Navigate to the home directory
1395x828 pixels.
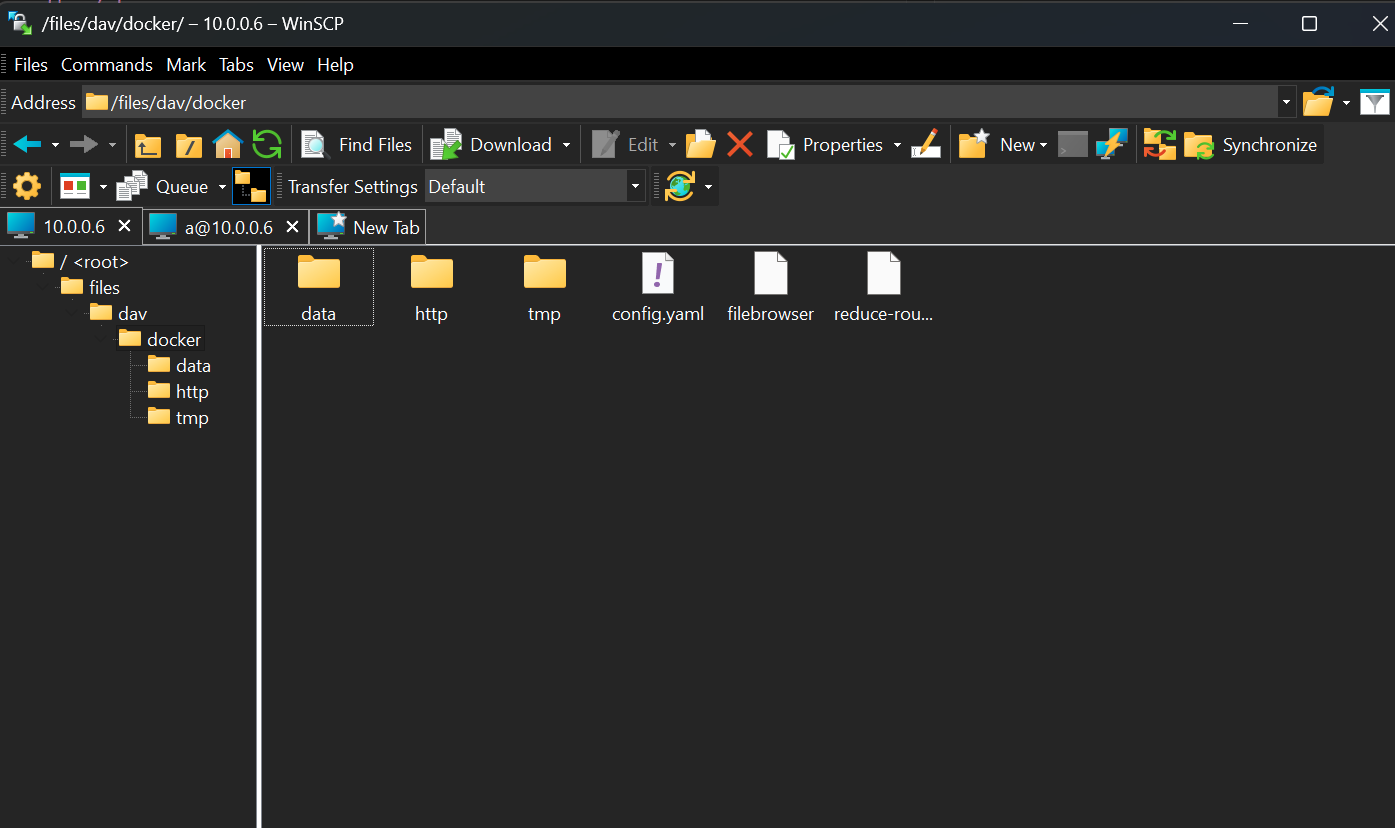[x=228, y=144]
